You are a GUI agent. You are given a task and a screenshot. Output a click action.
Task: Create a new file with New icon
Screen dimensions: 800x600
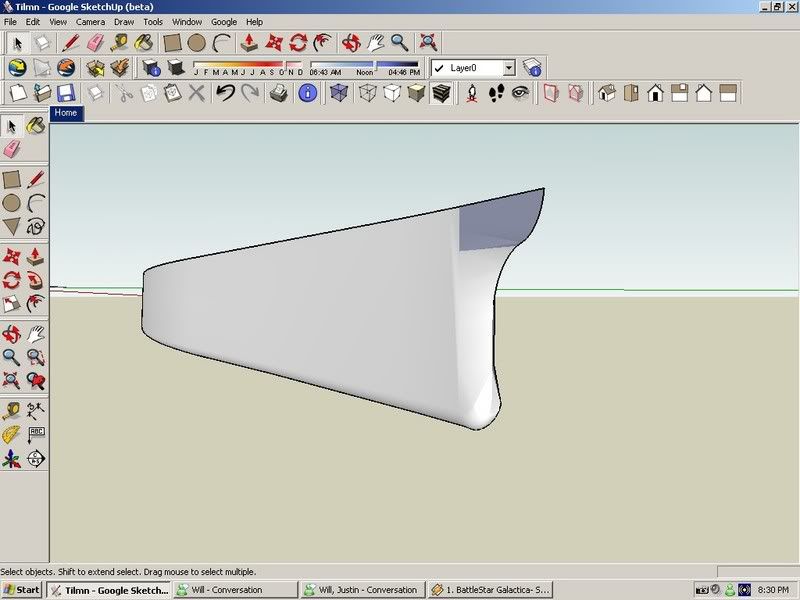pyautogui.click(x=18, y=93)
